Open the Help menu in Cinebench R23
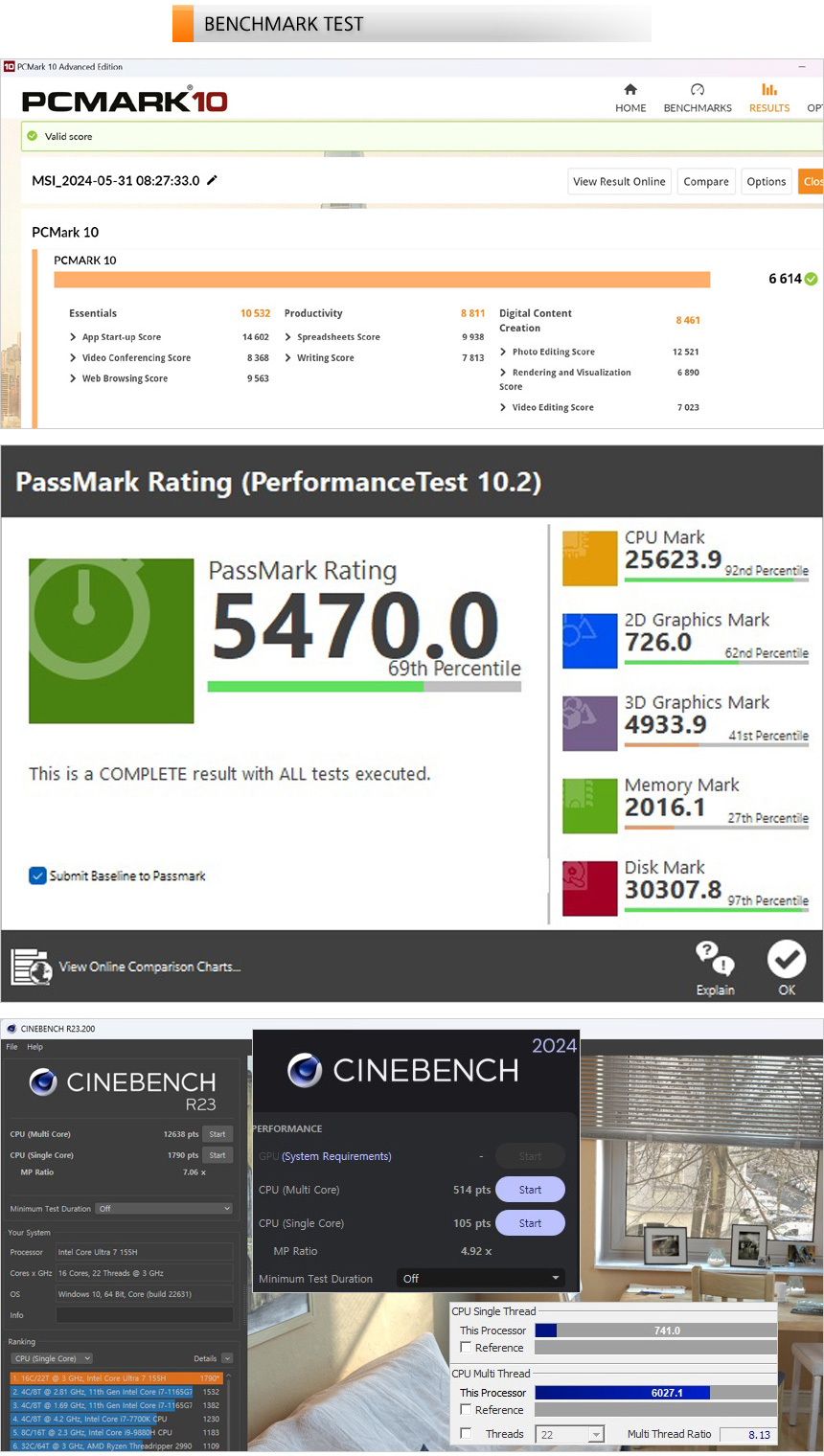Screen dimensions: 824x1456 pyautogui.click(x=35, y=1047)
